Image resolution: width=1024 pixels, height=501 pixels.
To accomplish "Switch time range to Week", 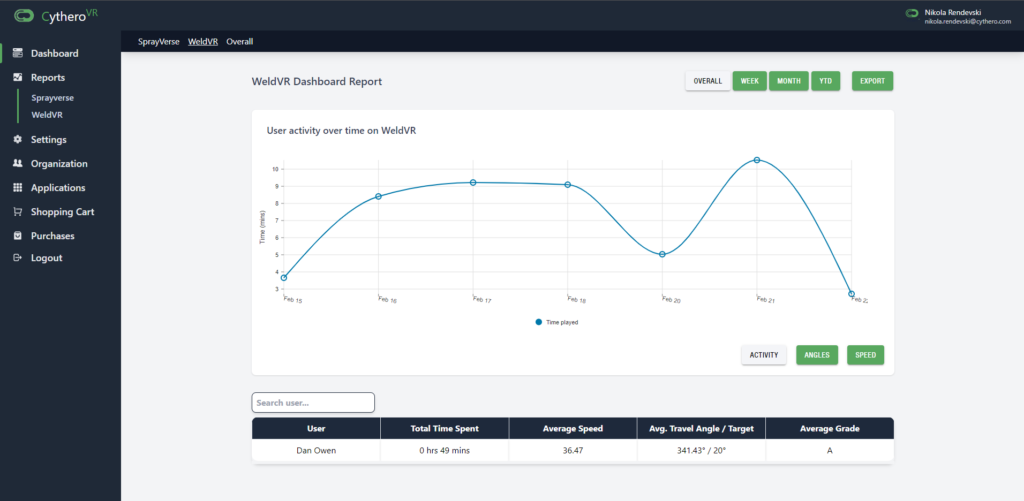I will [749, 81].
